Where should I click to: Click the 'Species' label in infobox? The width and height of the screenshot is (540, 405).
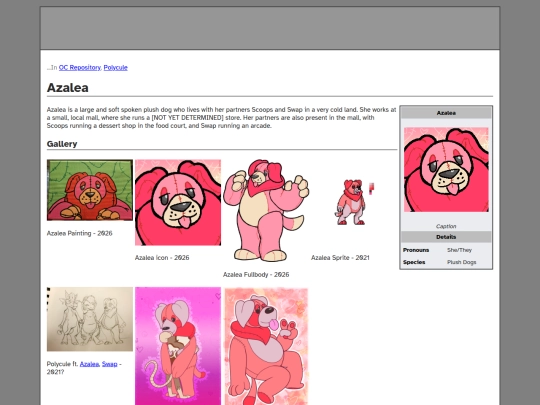pyautogui.click(x=414, y=262)
